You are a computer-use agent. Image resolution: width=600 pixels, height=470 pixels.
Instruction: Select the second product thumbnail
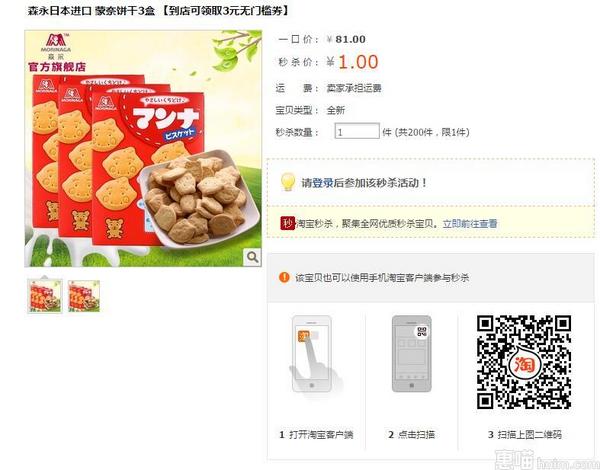click(84, 296)
